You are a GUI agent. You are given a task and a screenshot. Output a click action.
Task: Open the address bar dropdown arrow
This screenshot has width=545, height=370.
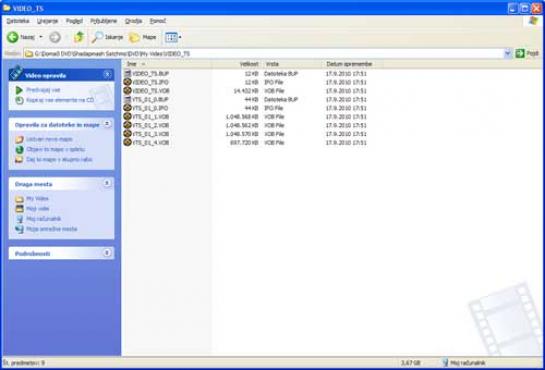507,53
